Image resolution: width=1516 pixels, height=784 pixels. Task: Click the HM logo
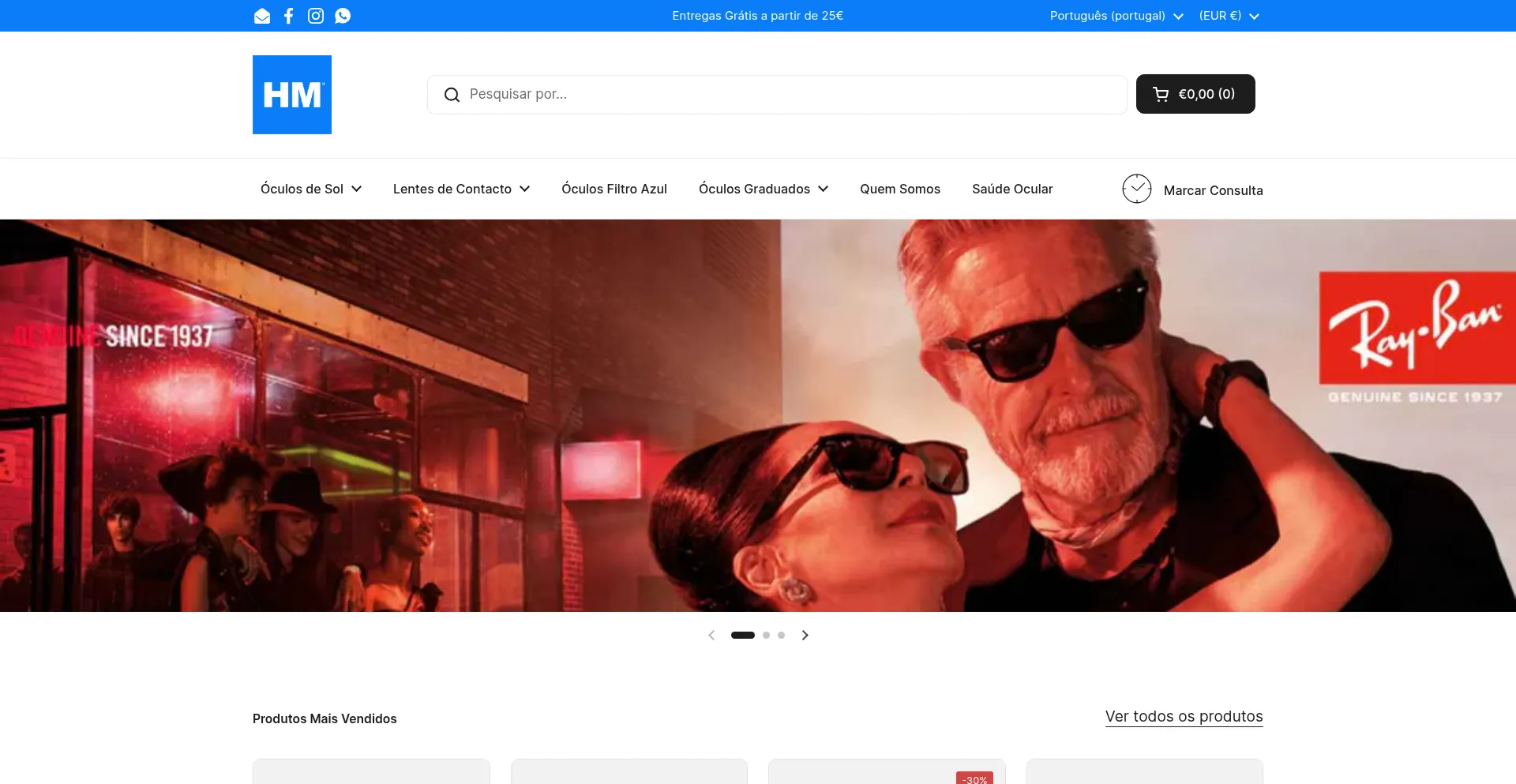tap(292, 95)
